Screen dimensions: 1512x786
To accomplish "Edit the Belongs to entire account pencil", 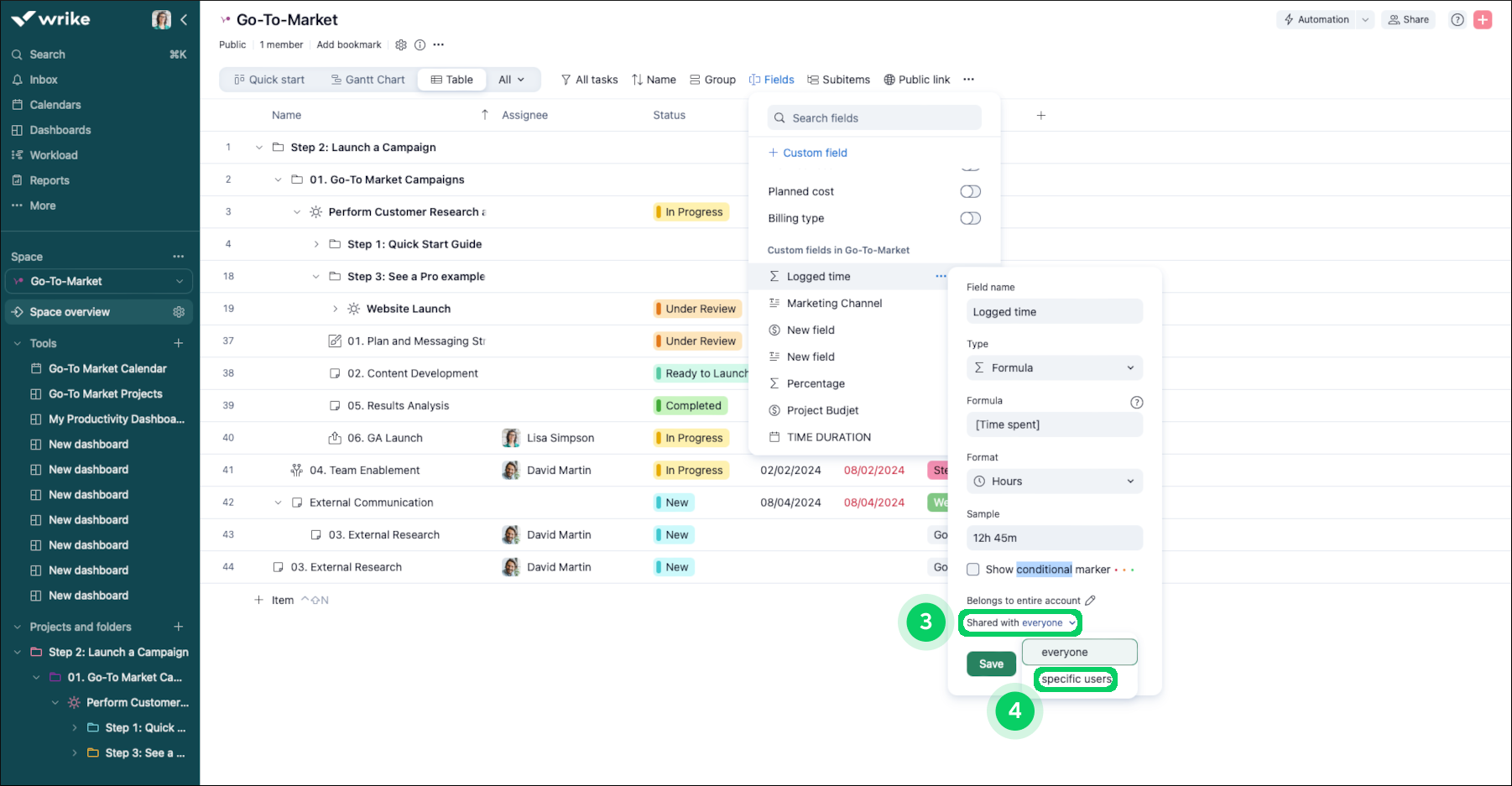I will tap(1090, 601).
